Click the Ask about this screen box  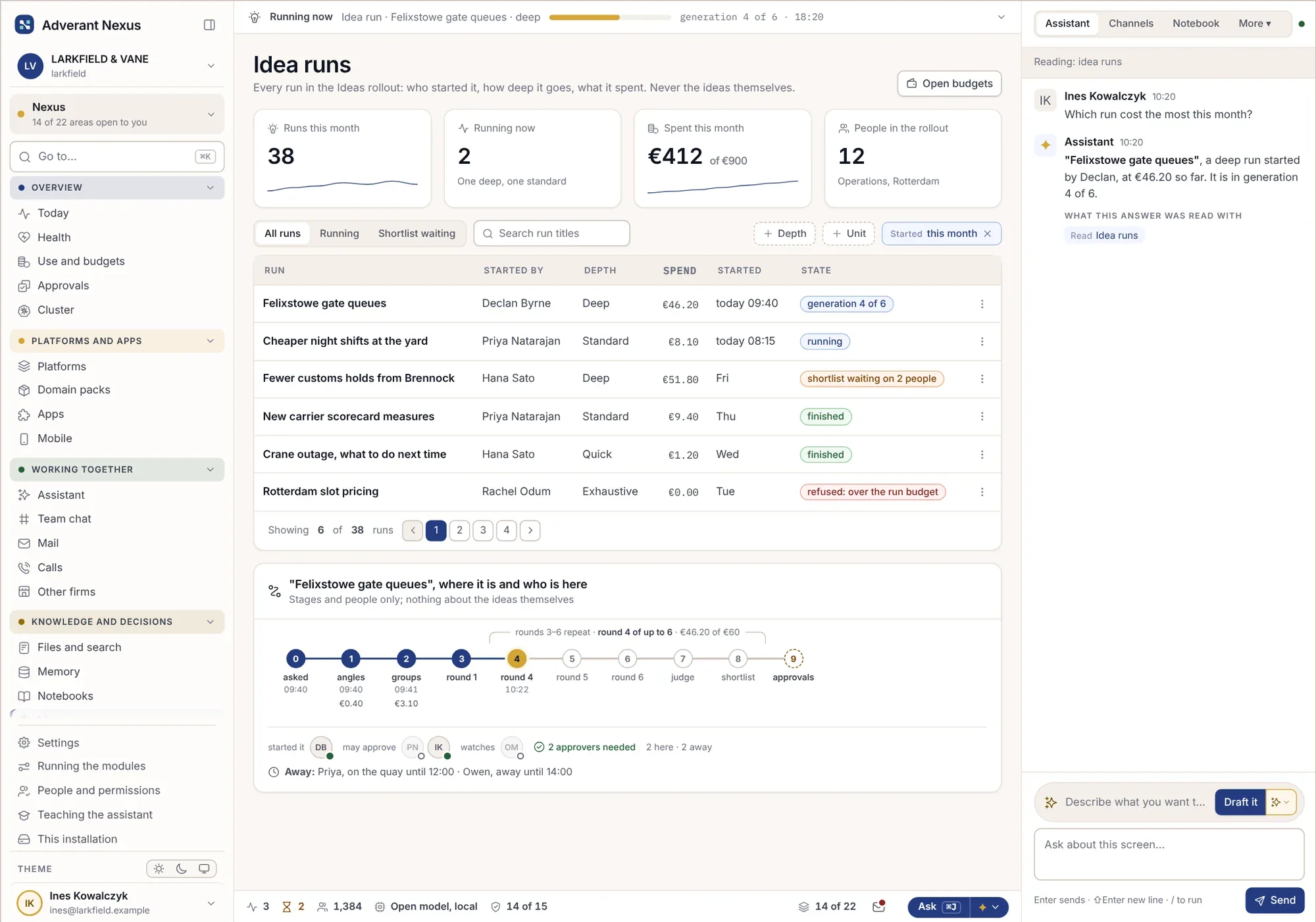tap(1169, 854)
